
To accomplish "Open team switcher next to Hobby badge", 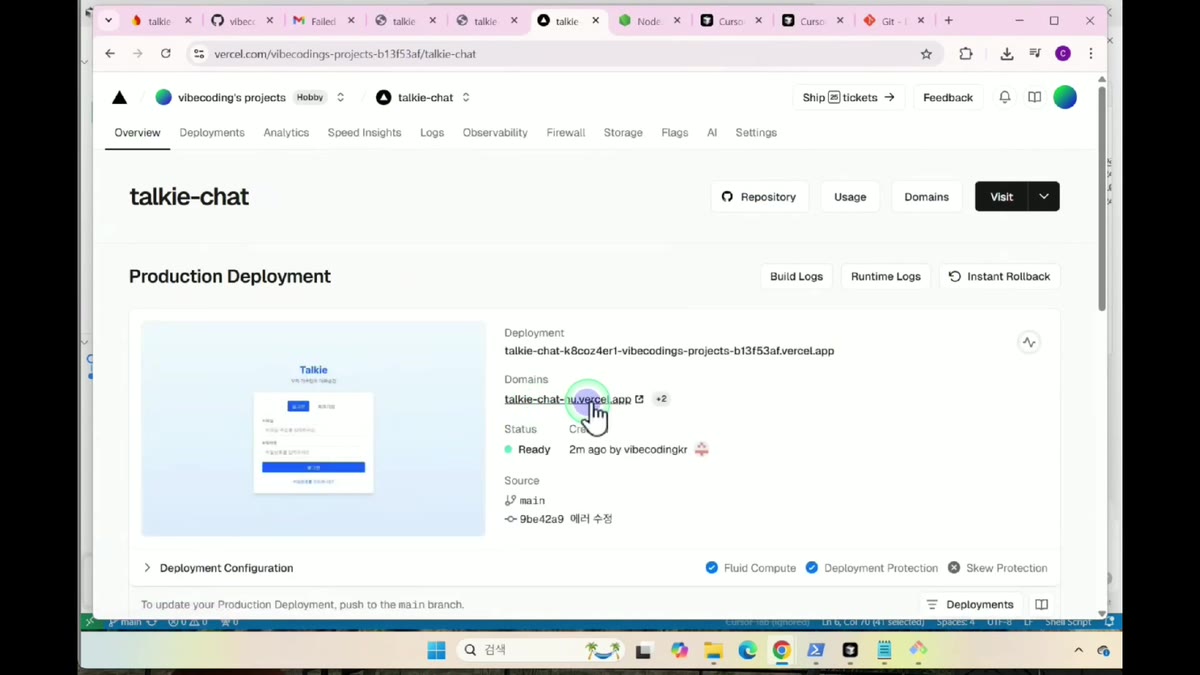I will point(340,97).
